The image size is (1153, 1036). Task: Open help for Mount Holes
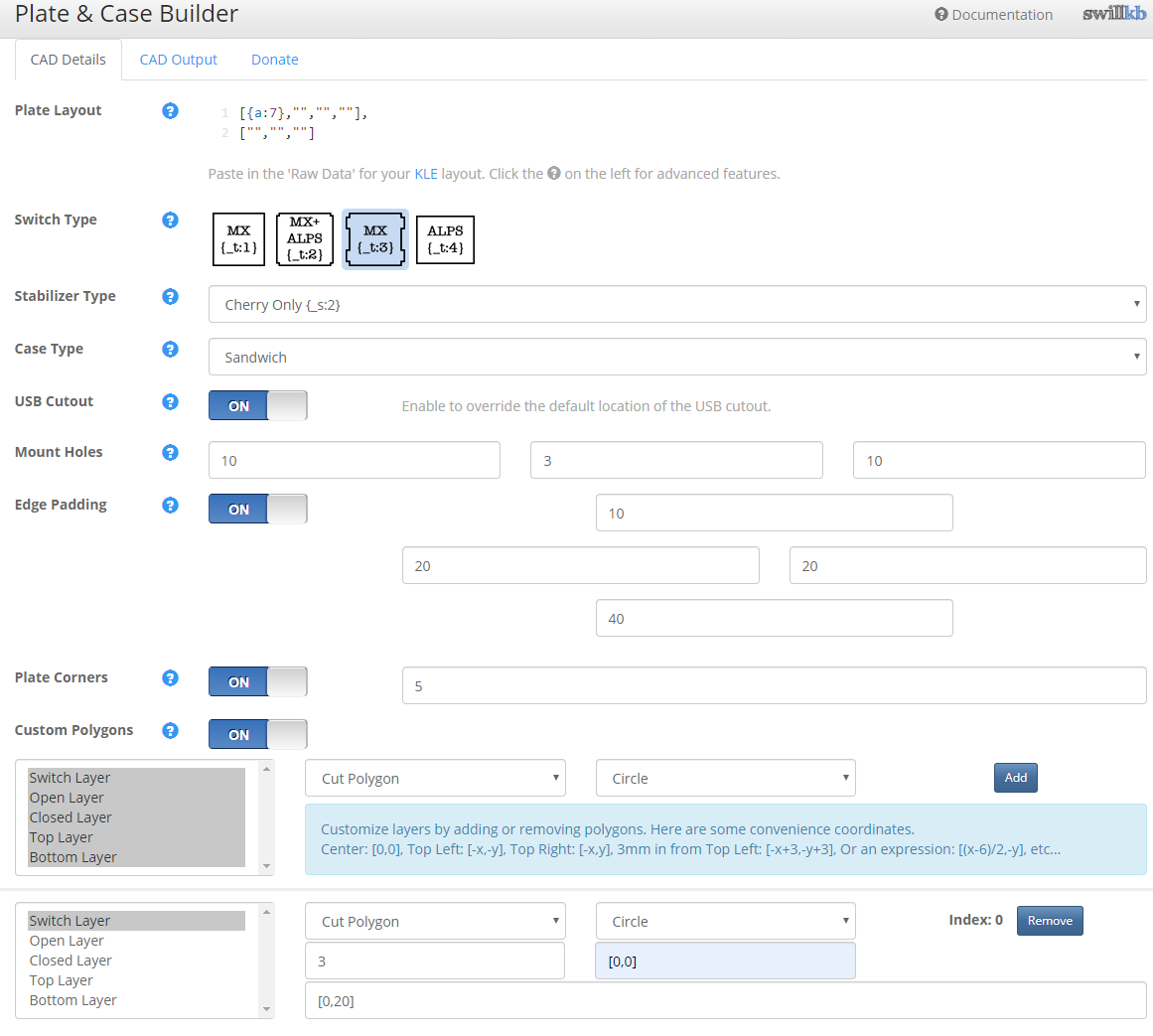tap(170, 452)
